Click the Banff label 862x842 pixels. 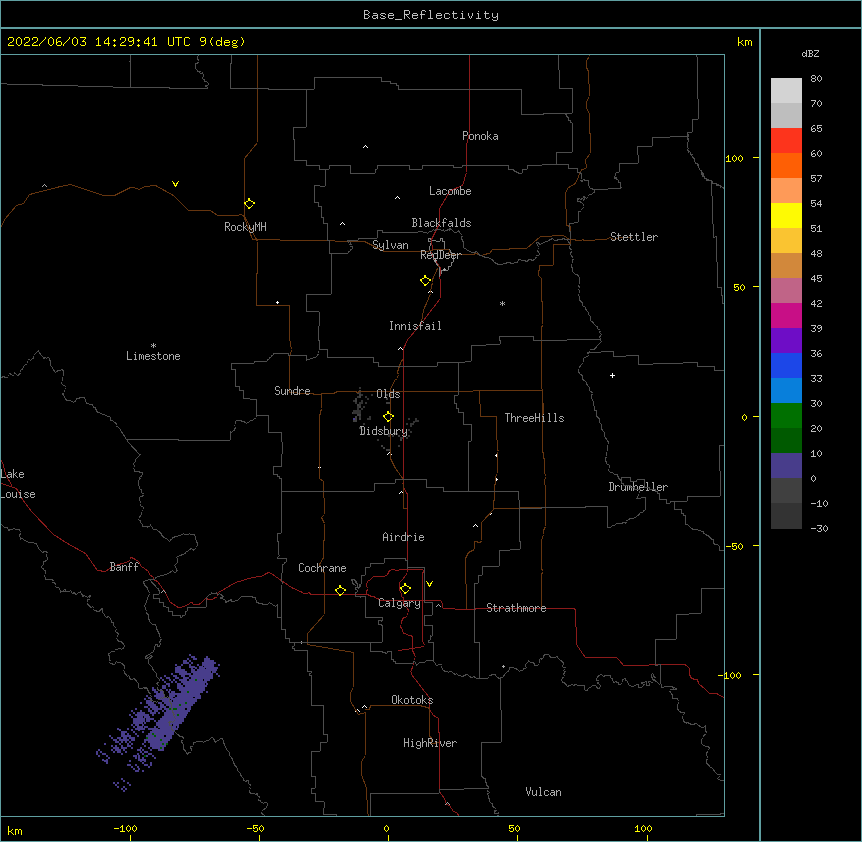(124, 567)
